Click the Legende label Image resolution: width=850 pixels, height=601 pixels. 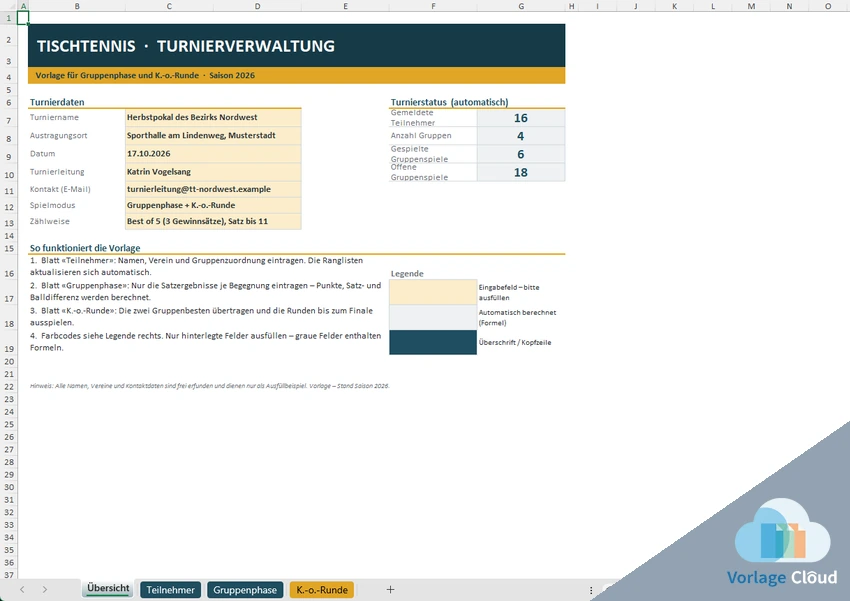tap(407, 274)
